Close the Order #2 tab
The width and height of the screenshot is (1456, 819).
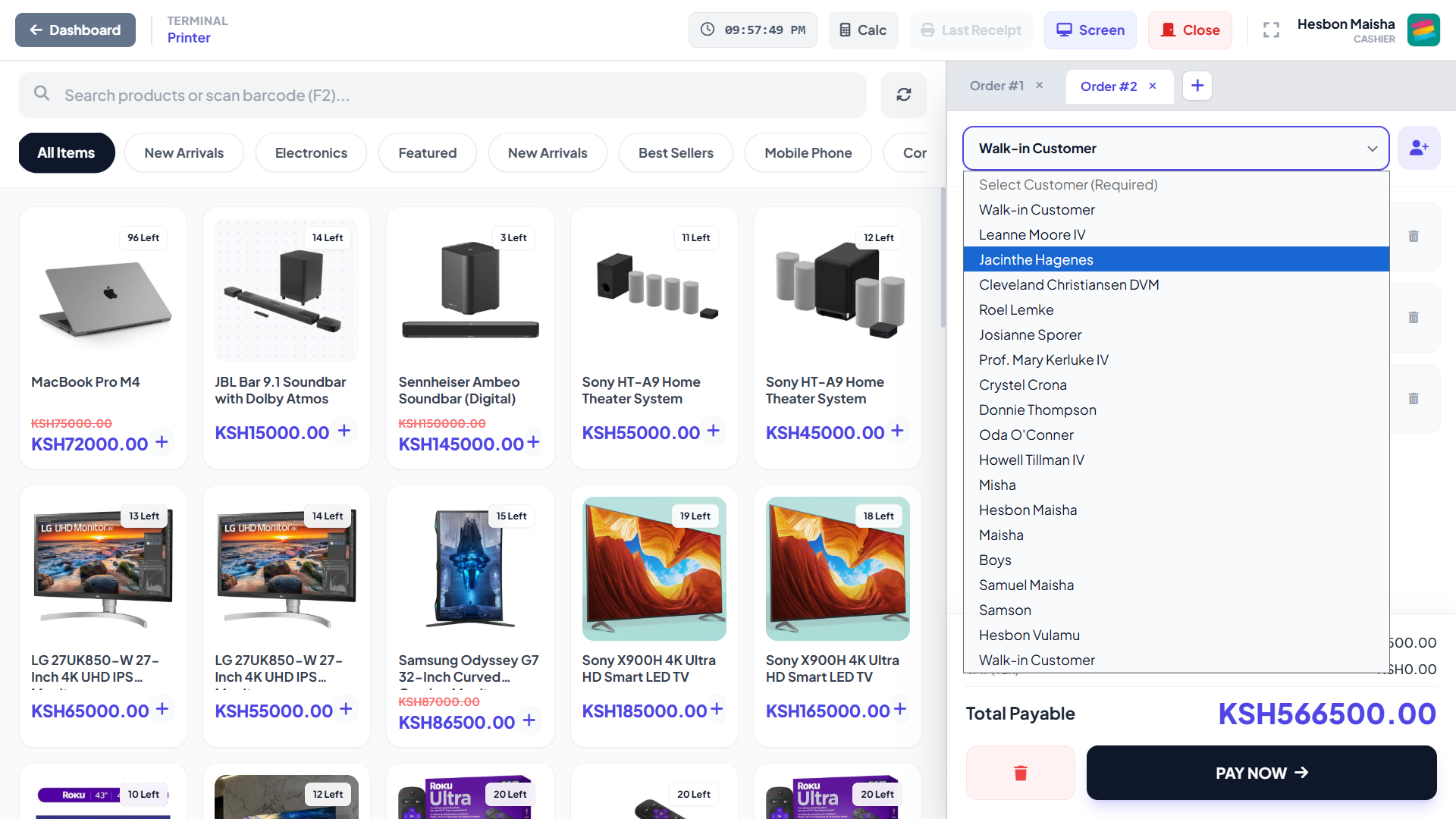point(1152,86)
